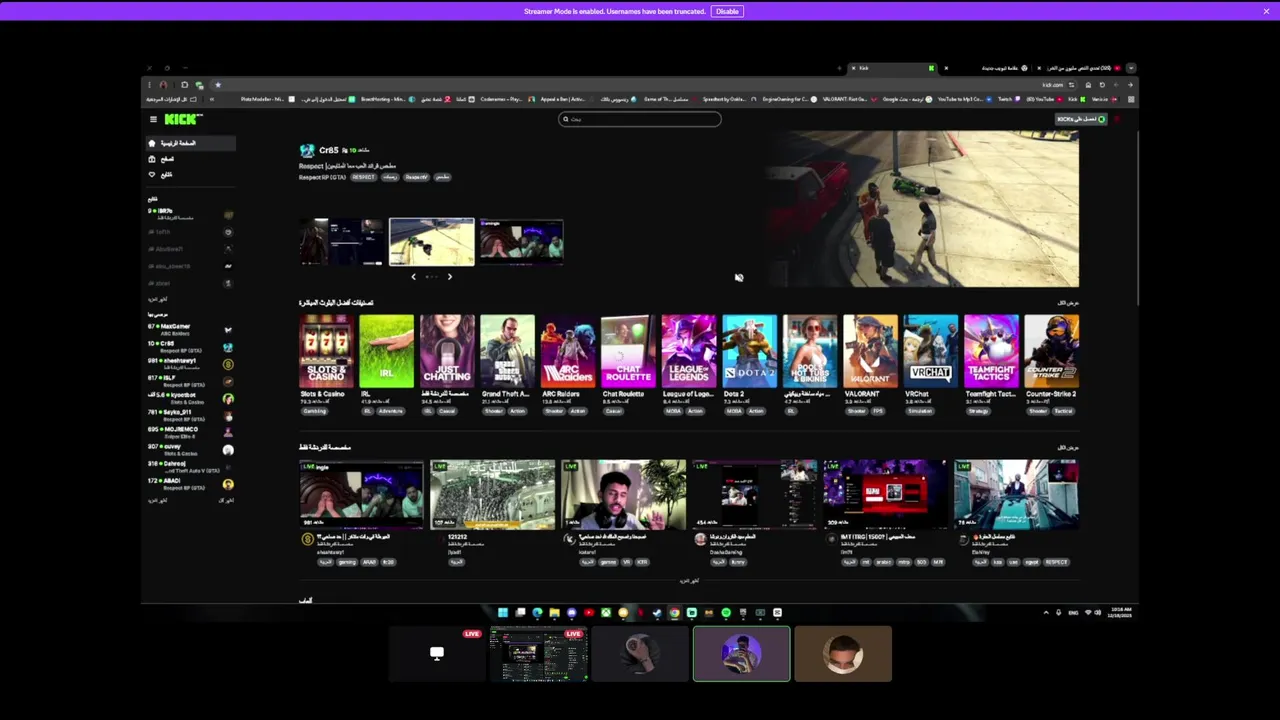This screenshot has width=1280, height=720.
Task: Open the League of Legends category card
Action: click(688, 350)
